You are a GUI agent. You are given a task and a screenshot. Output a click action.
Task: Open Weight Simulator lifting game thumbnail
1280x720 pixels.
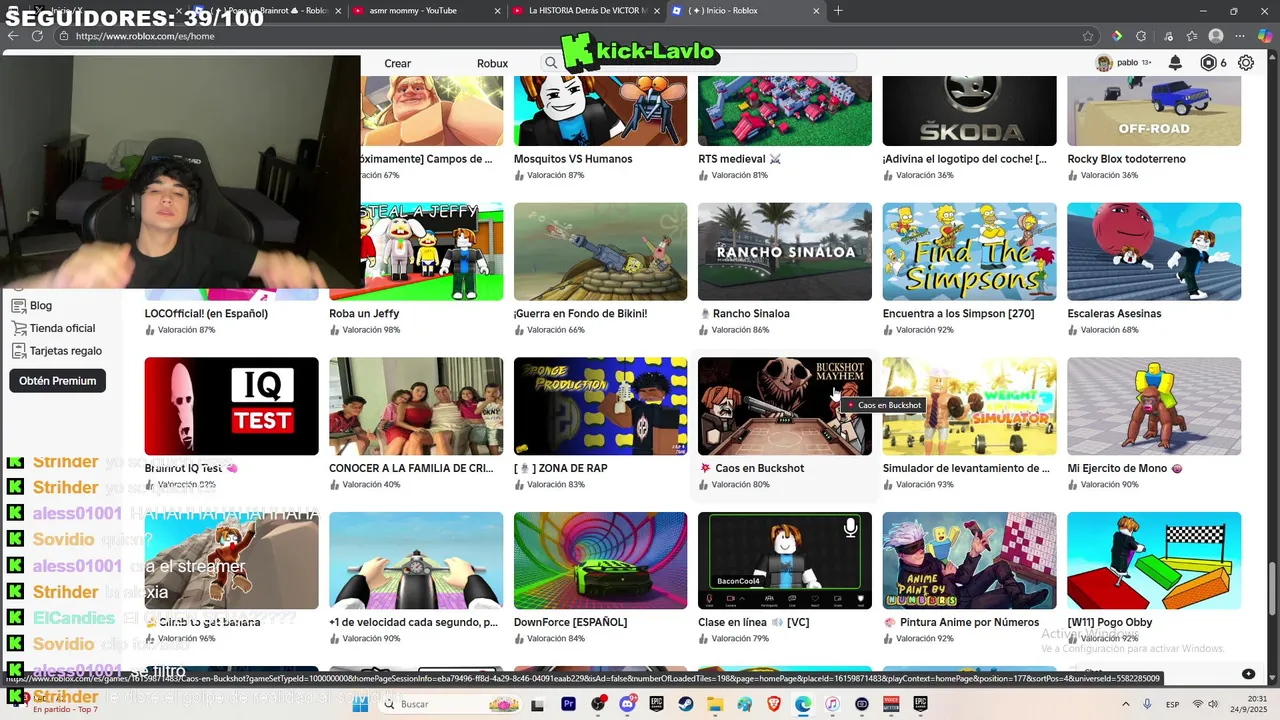tap(969, 406)
